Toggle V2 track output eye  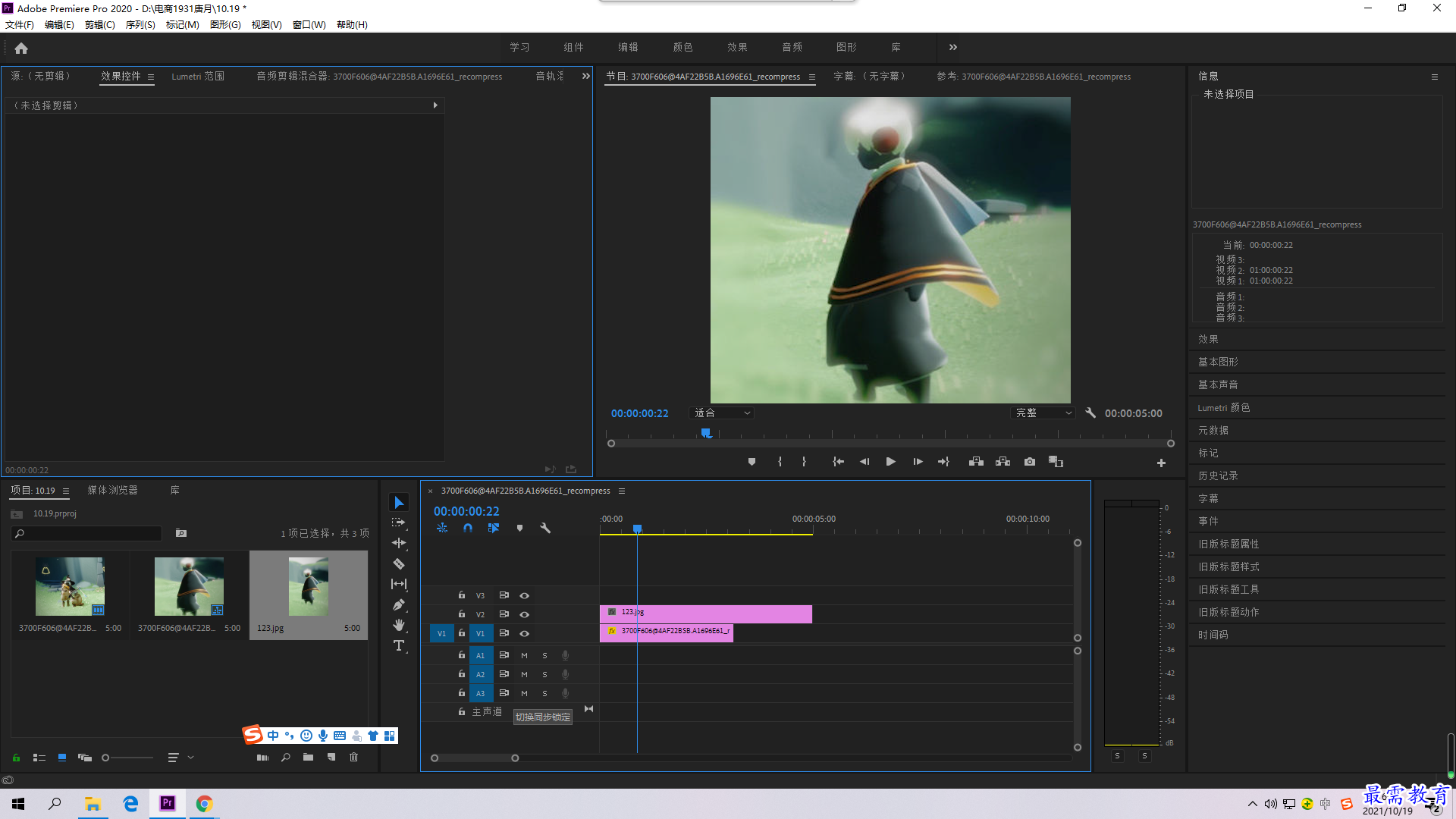point(524,615)
